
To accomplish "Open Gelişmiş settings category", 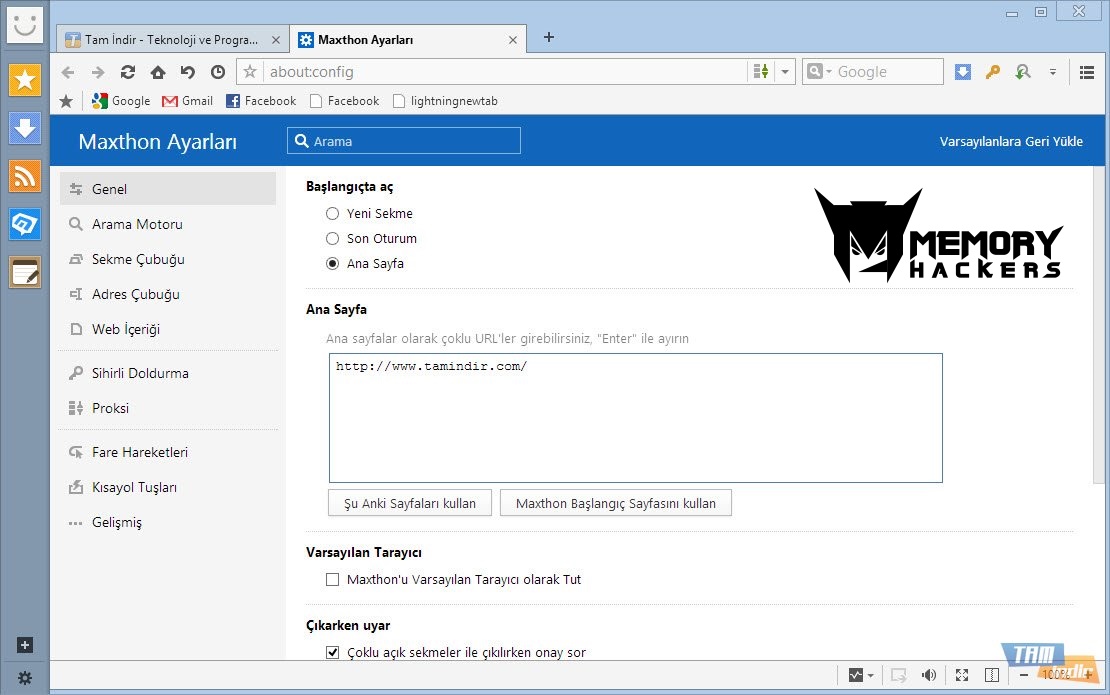I will coord(168,522).
